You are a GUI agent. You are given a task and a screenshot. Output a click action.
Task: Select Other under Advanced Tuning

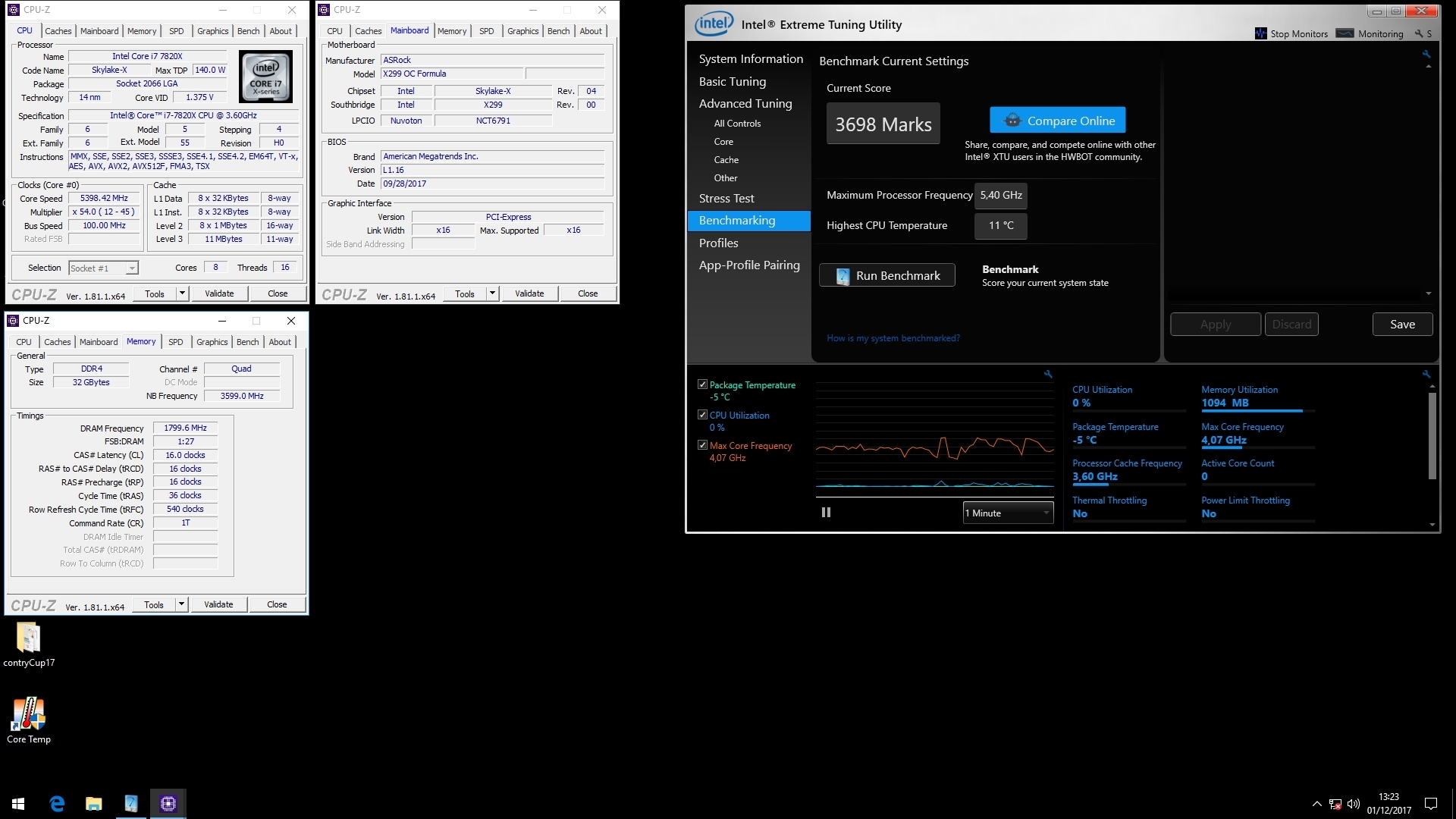click(725, 177)
